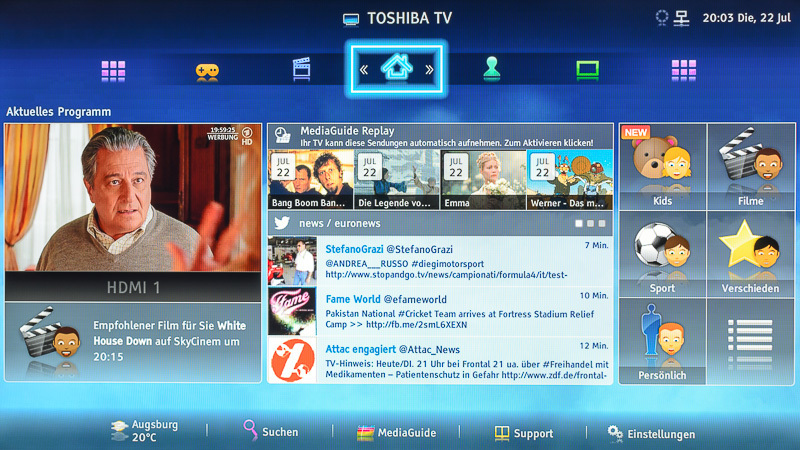Viewport: 800px width, 450px height.
Task: Open the Bang Boom Ban... recording thumbnail
Action: 310,180
